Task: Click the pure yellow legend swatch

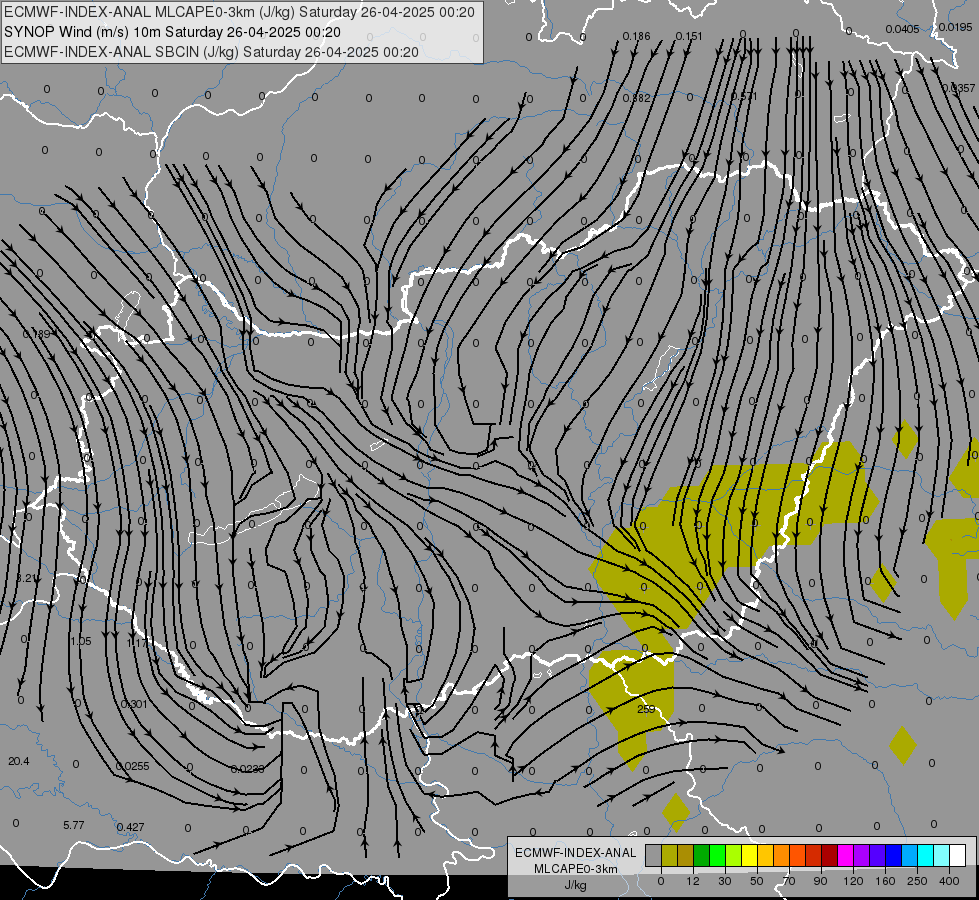Action: click(x=750, y=856)
